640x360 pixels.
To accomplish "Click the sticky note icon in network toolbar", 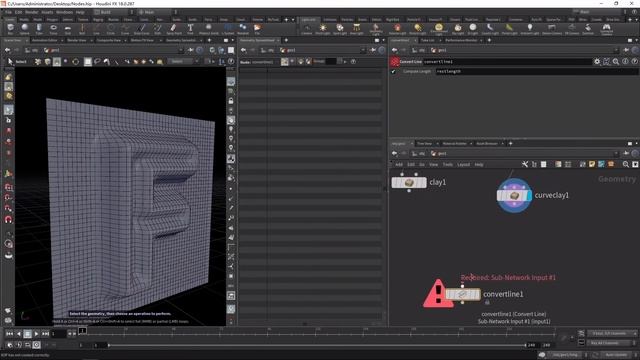I will tap(592, 164).
